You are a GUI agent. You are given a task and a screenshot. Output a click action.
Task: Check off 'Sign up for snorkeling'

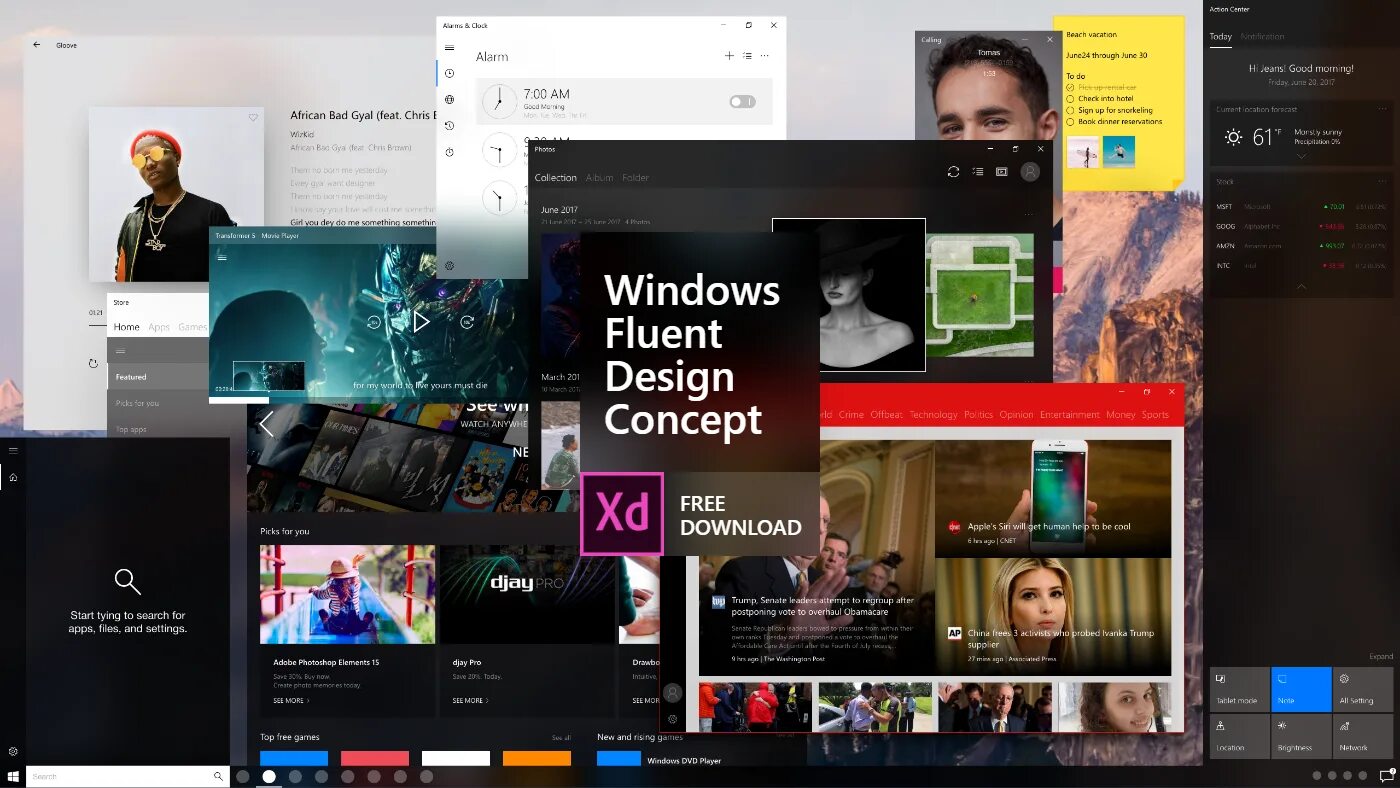pyautogui.click(x=1070, y=110)
